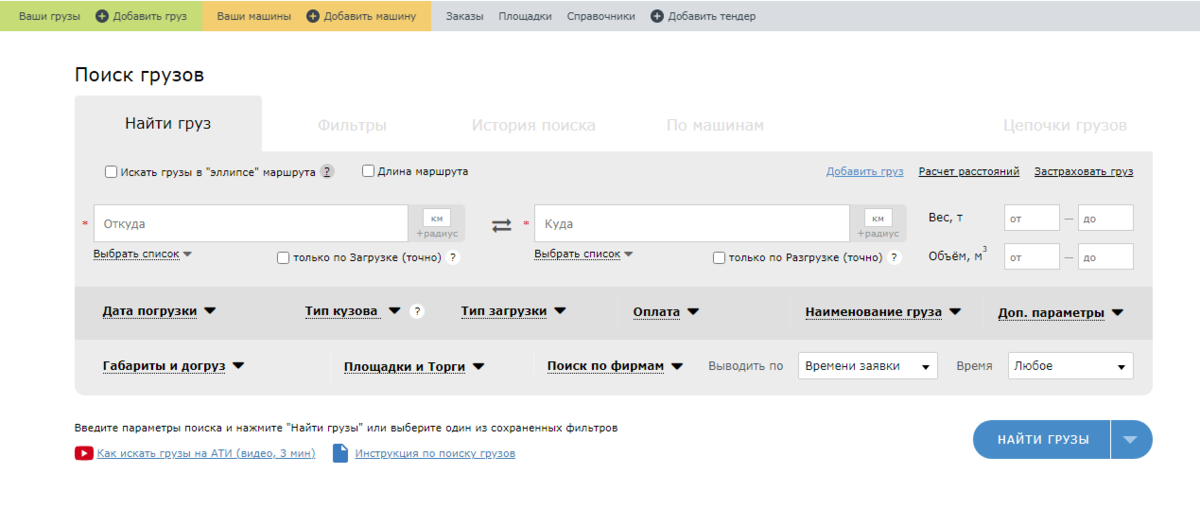Expand Наименование груза filter
Screen dimensions: 1200x527
tap(883, 311)
